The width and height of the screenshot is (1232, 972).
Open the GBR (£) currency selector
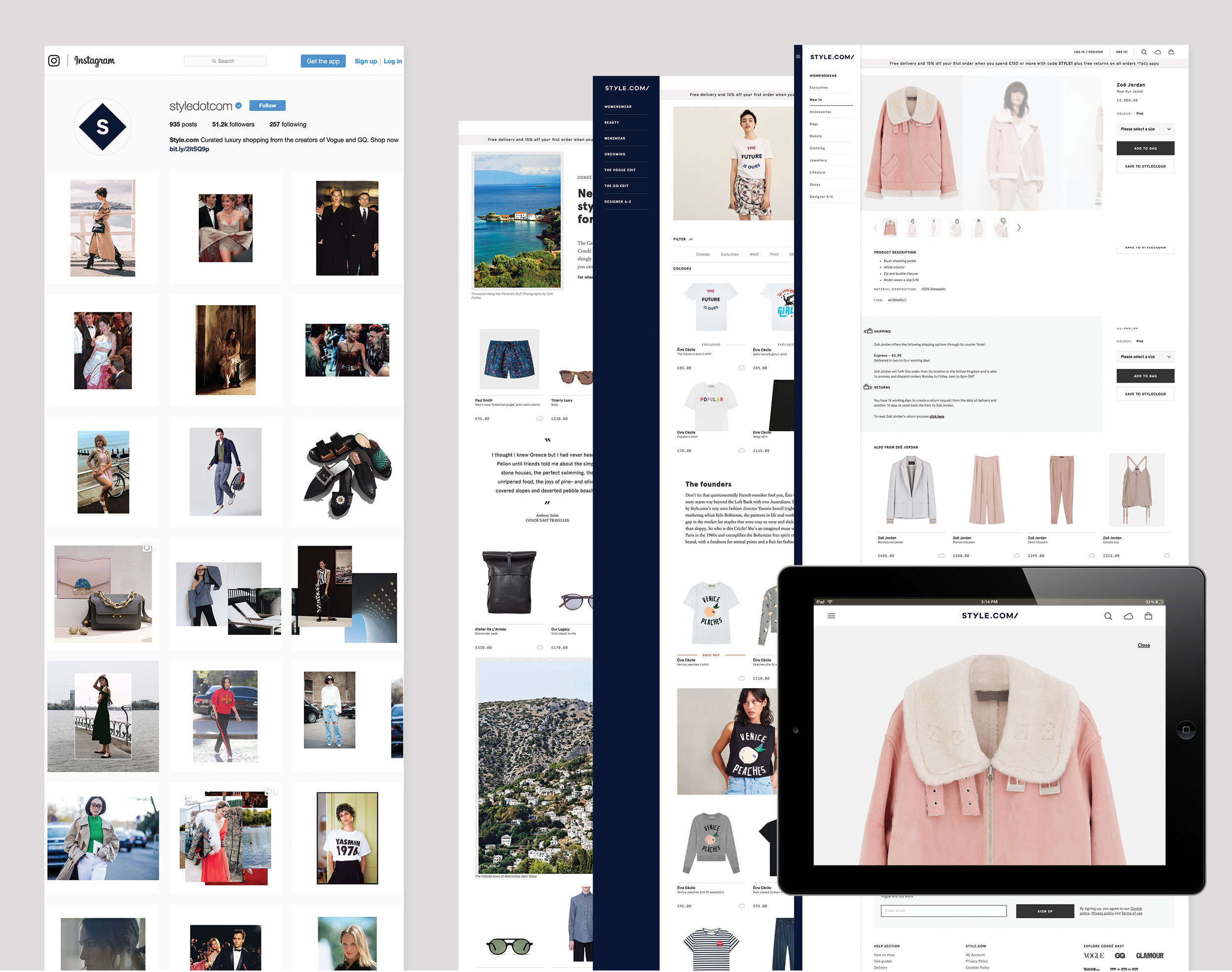tap(1122, 52)
